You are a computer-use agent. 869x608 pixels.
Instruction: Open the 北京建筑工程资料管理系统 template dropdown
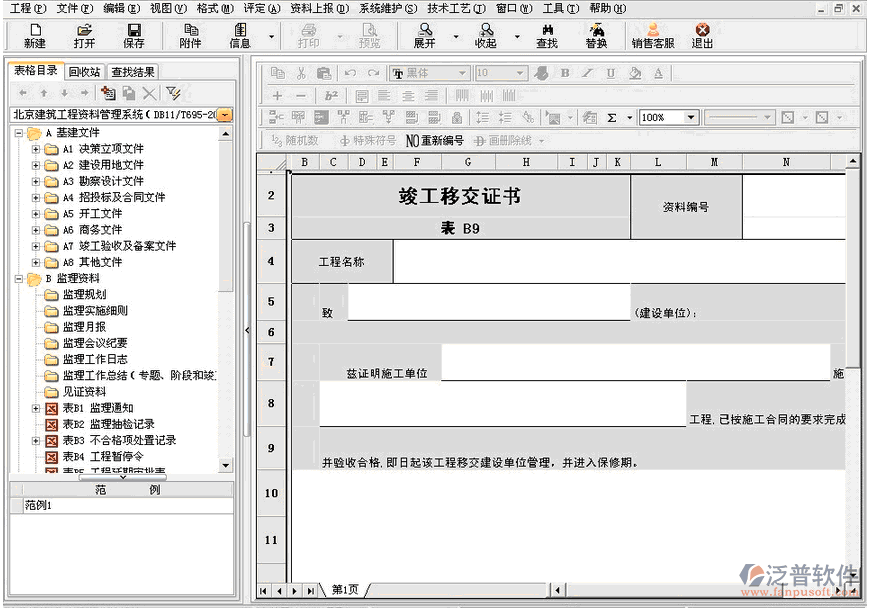(225, 115)
